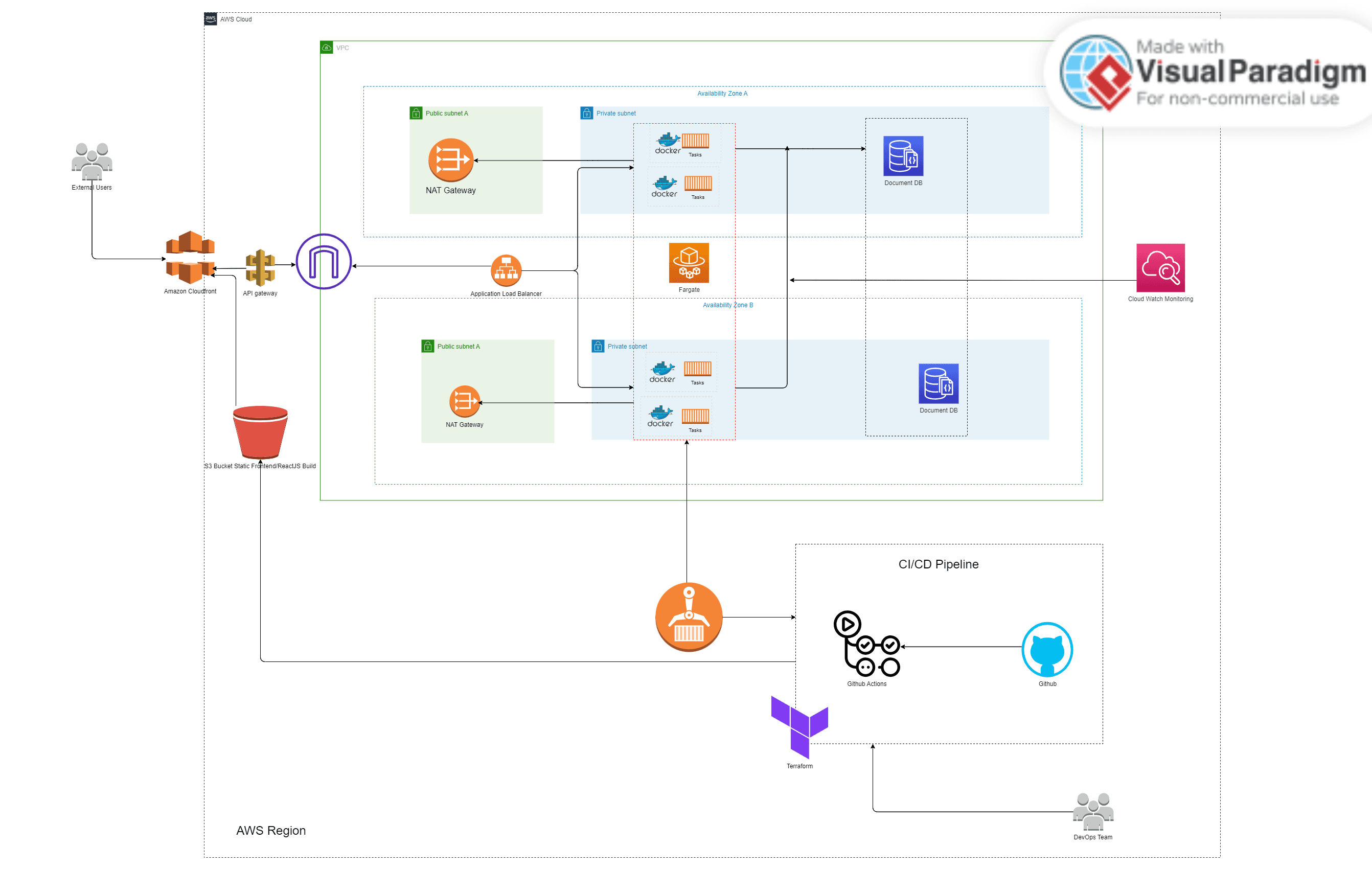
Task: Click the large NAT Gateway icon
Action: [451, 160]
